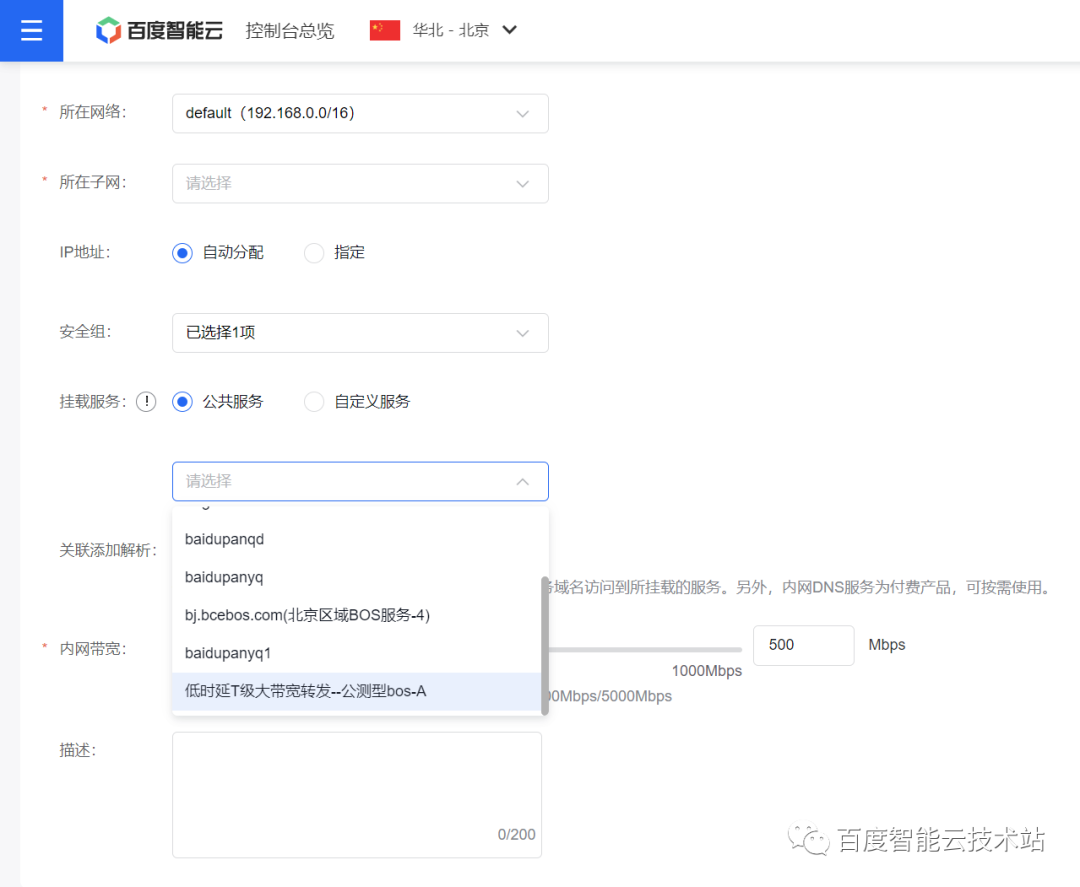This screenshot has height=887, width=1080.
Task: Collapse the 挂载服务 service select box
Action: [x=360, y=481]
